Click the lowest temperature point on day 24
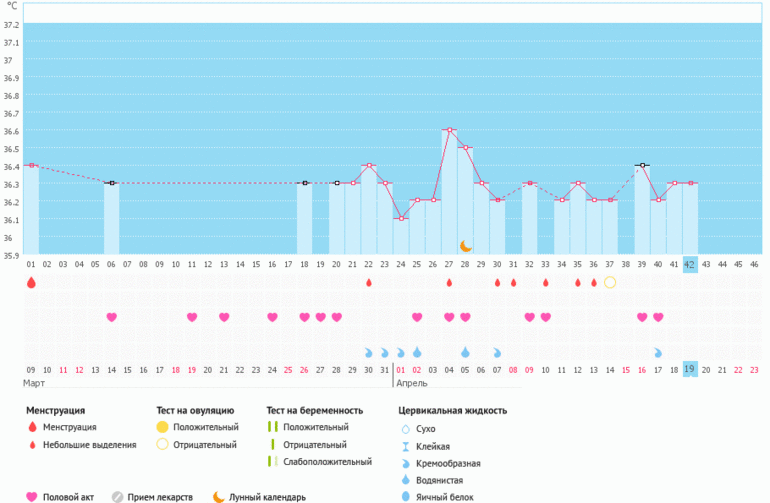Screen dimensions: 770x503 pos(401,218)
